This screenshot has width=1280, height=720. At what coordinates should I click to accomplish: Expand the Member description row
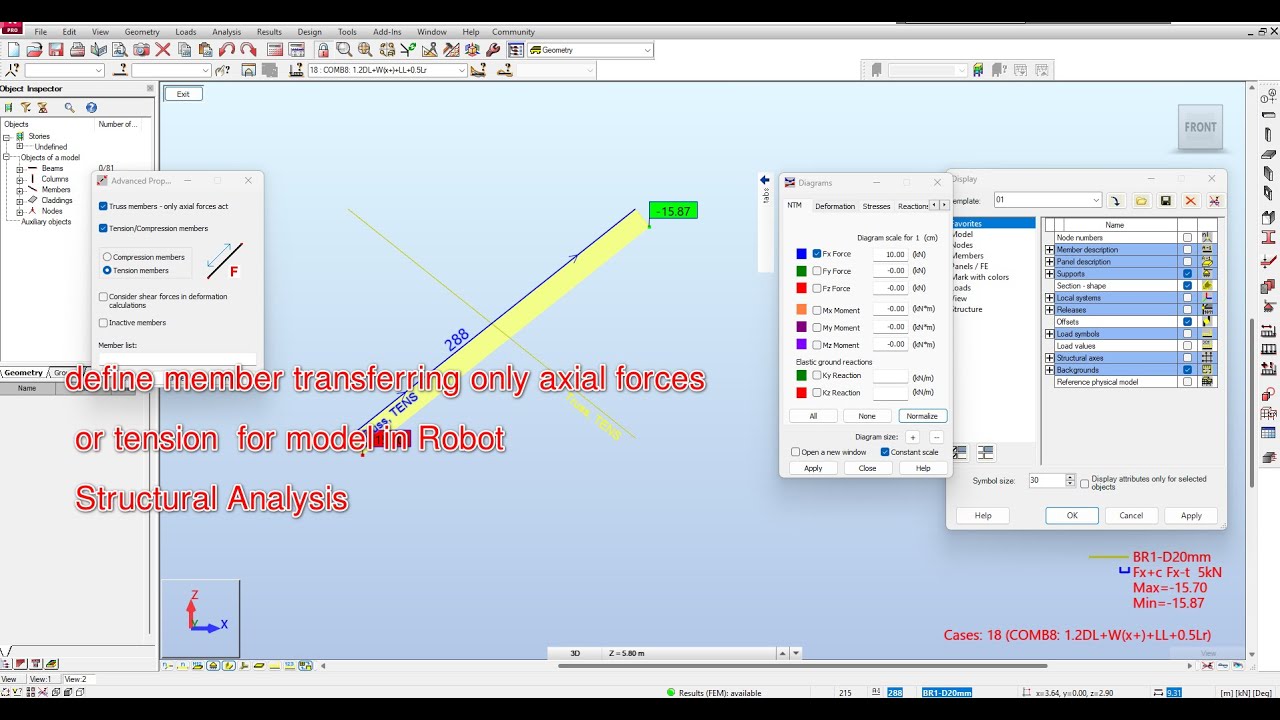pyautogui.click(x=1049, y=250)
